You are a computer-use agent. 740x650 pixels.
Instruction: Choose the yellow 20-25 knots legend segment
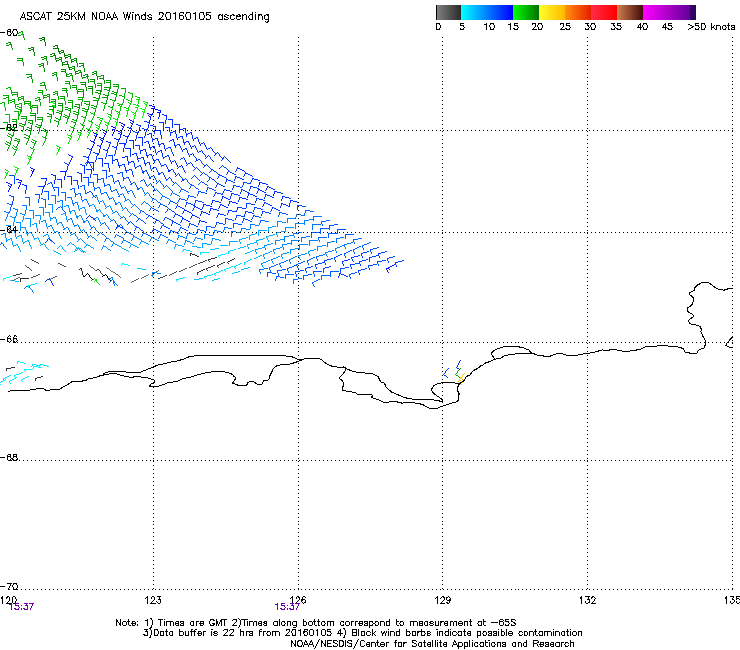click(552, 12)
